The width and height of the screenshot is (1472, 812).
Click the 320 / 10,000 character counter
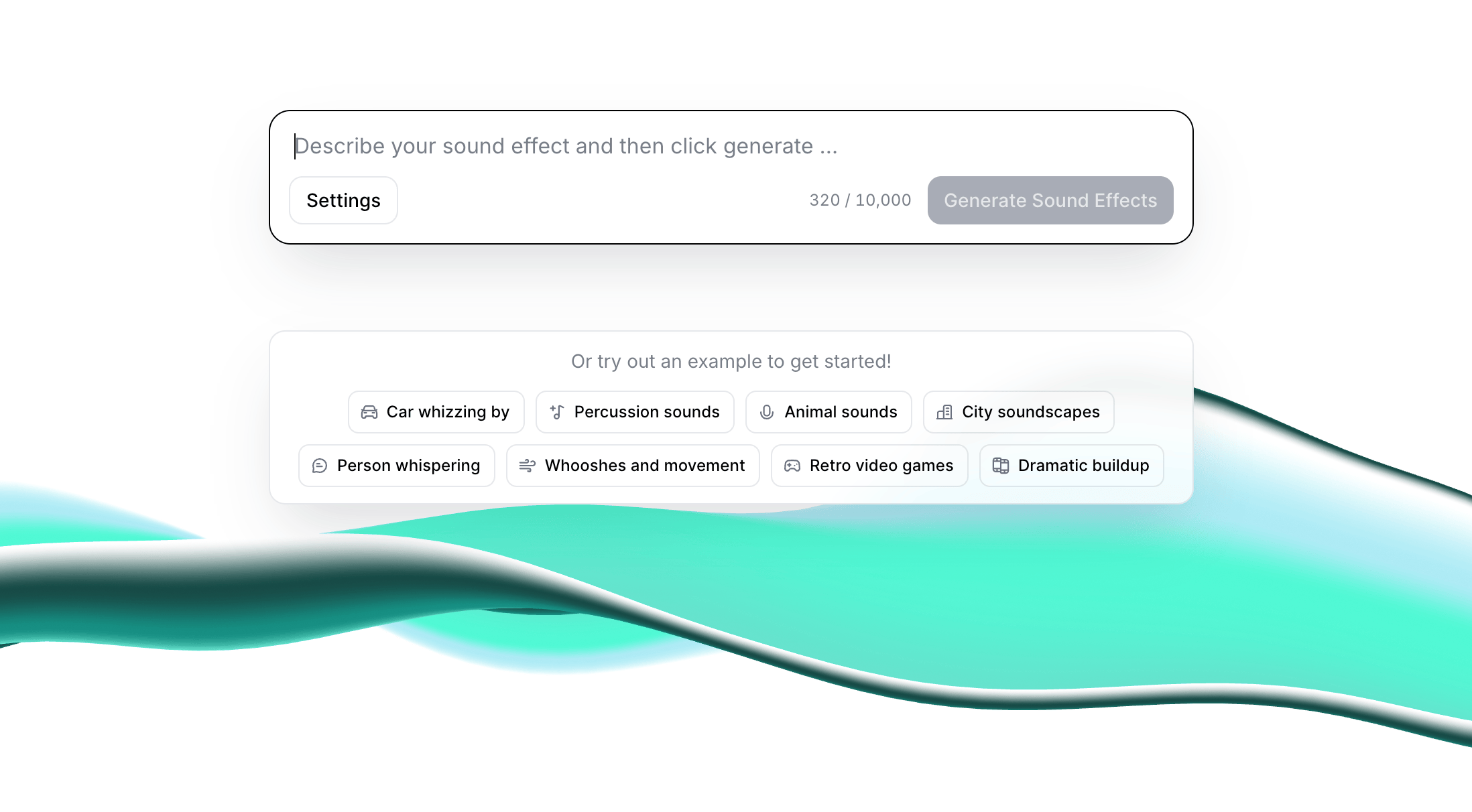(860, 200)
